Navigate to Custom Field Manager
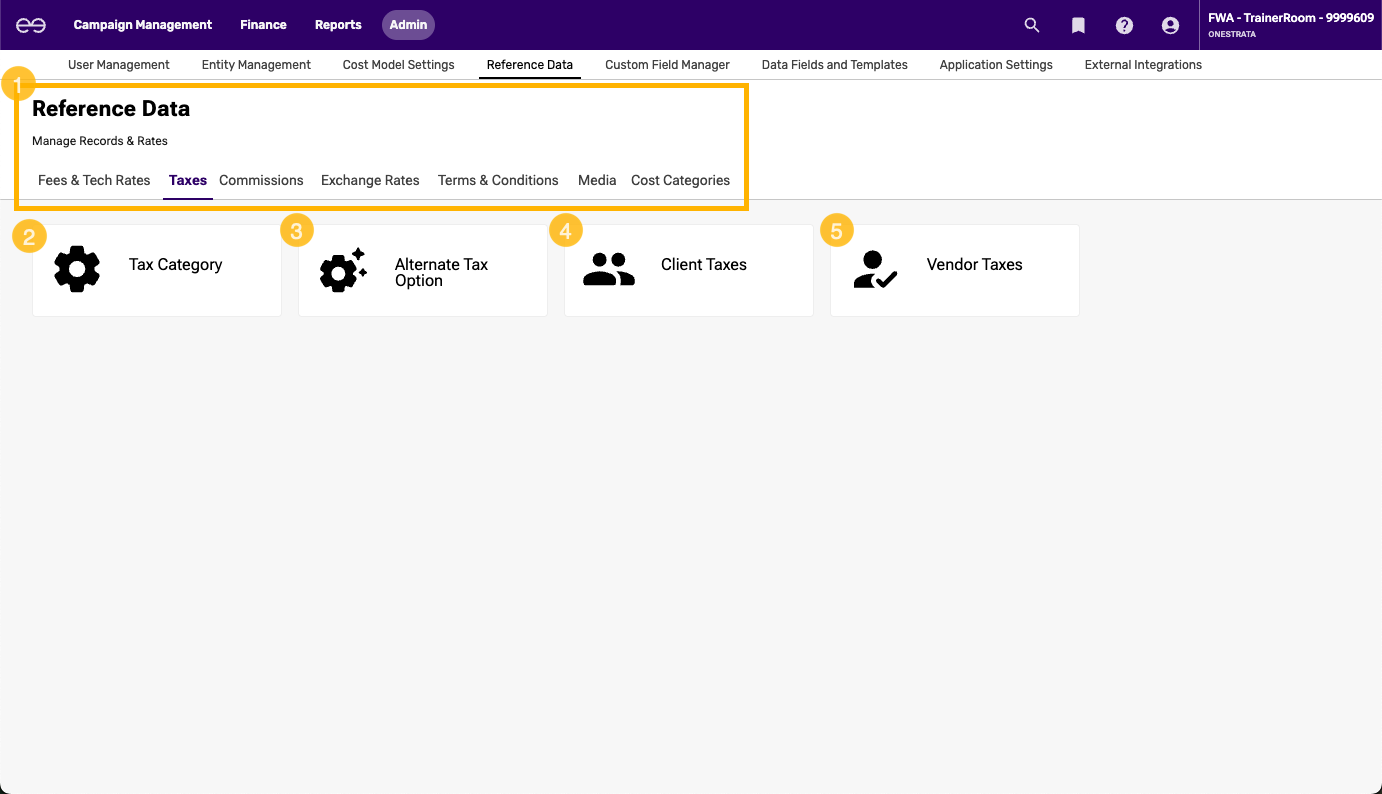 tap(667, 65)
